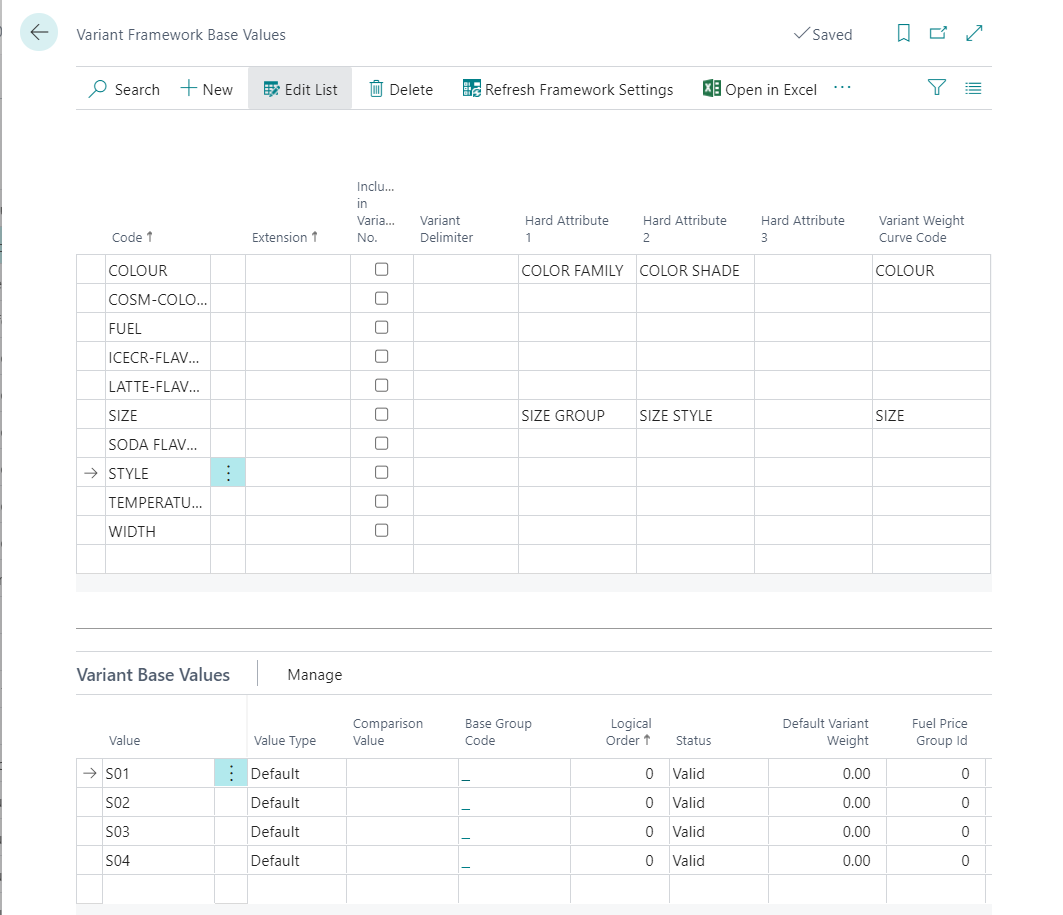Click Edit List in toolbar

pos(300,89)
